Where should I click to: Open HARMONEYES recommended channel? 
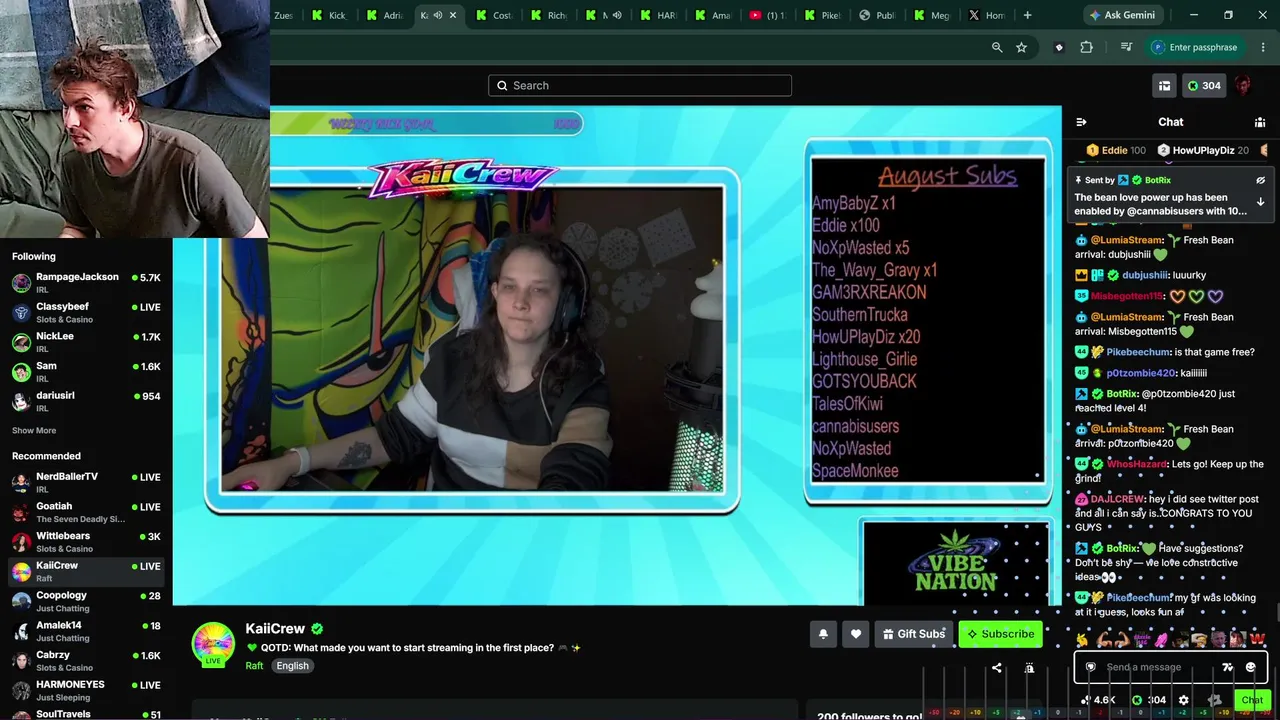coord(86,690)
